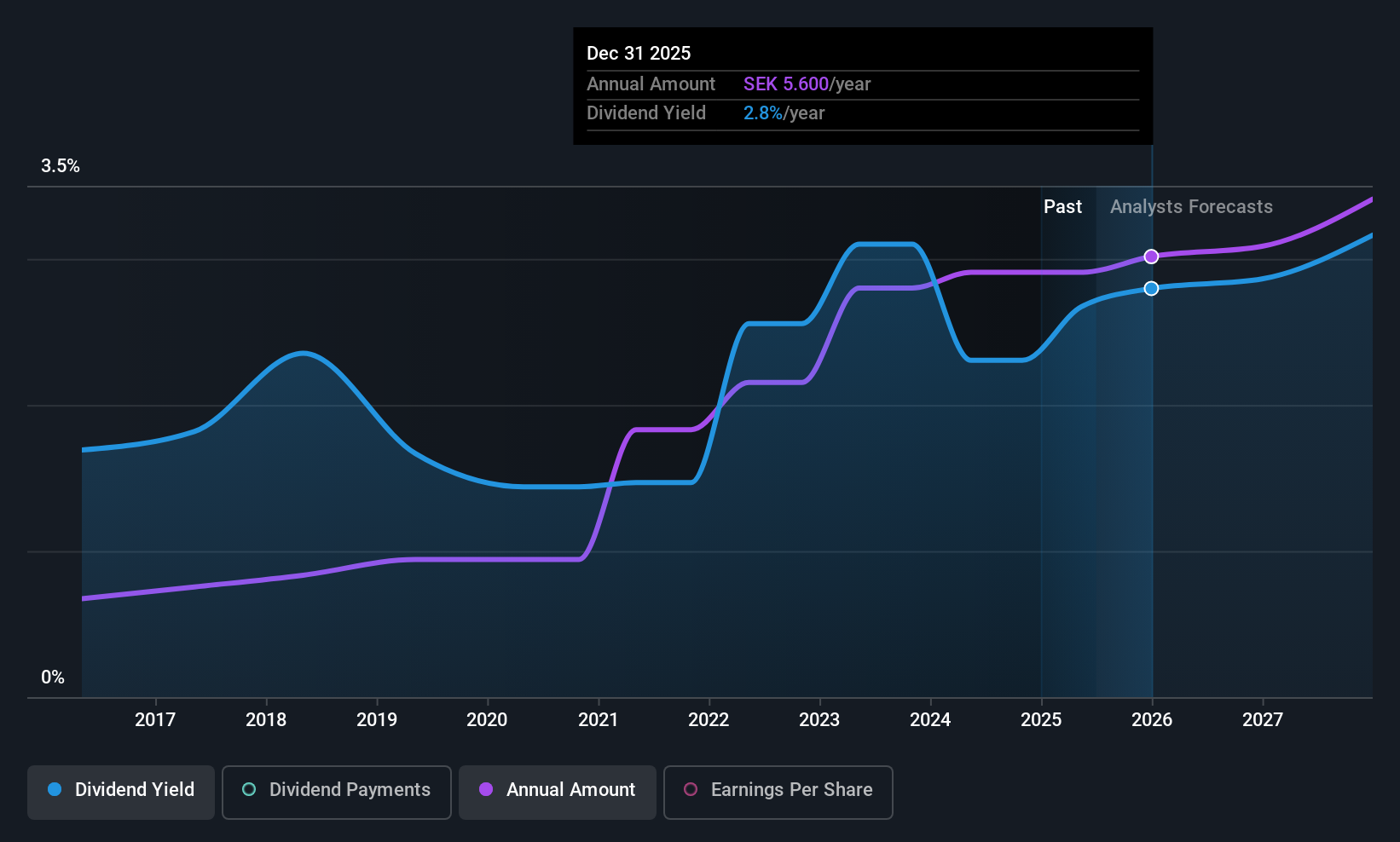The height and width of the screenshot is (842, 1400).
Task: Click the blue Dividend Yield data point marker
Action: click(1151, 288)
